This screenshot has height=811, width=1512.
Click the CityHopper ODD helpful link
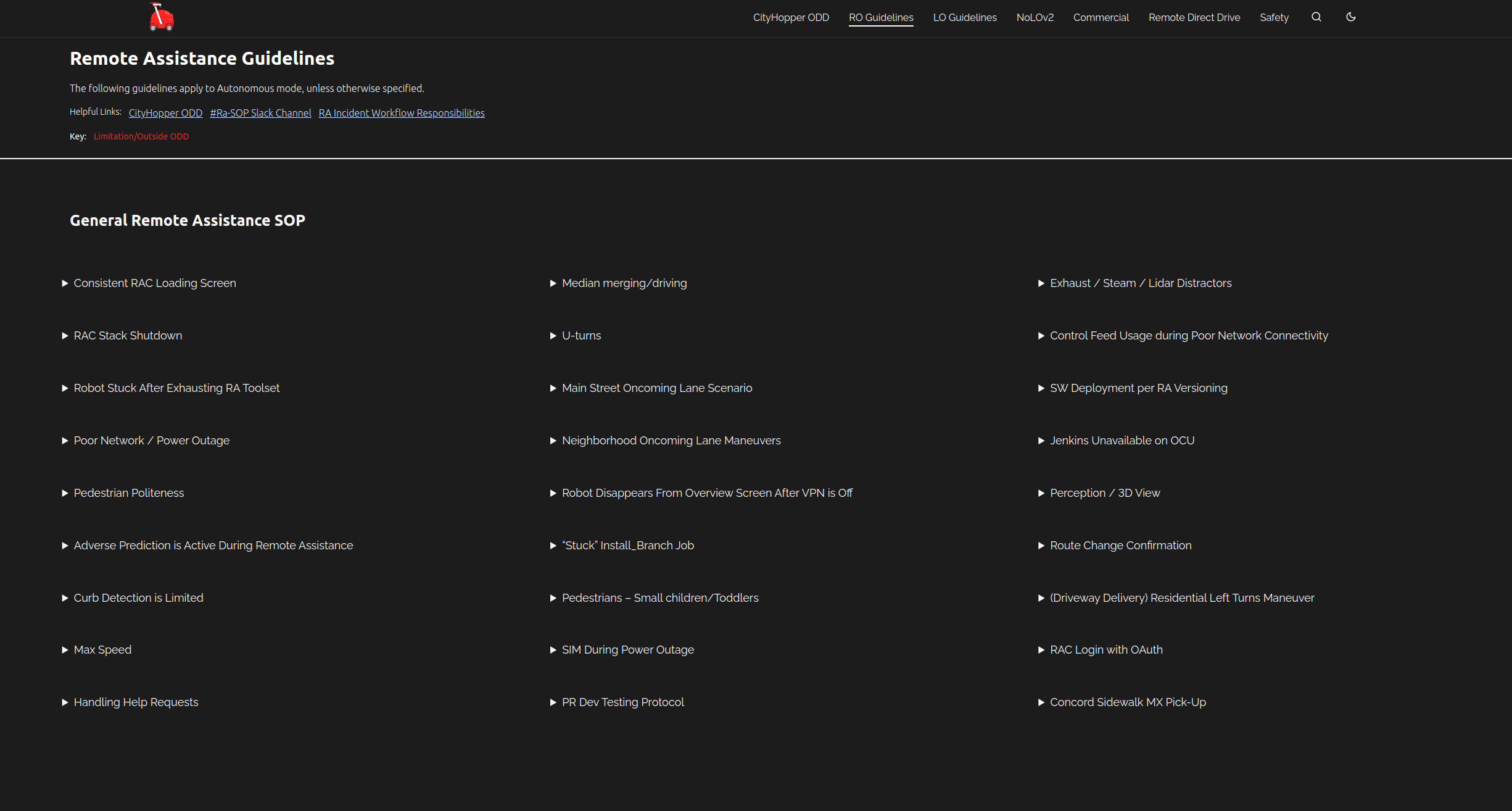coord(165,113)
